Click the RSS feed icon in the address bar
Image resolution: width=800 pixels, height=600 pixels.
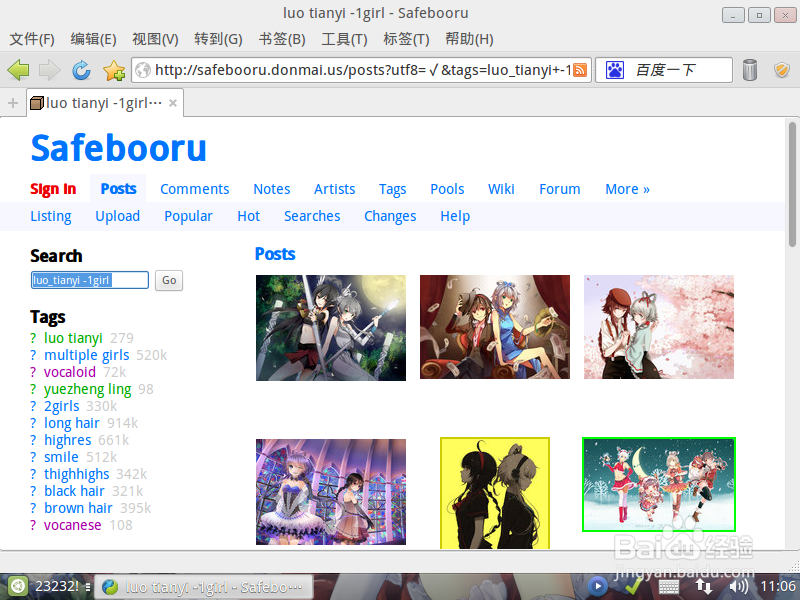click(x=580, y=70)
